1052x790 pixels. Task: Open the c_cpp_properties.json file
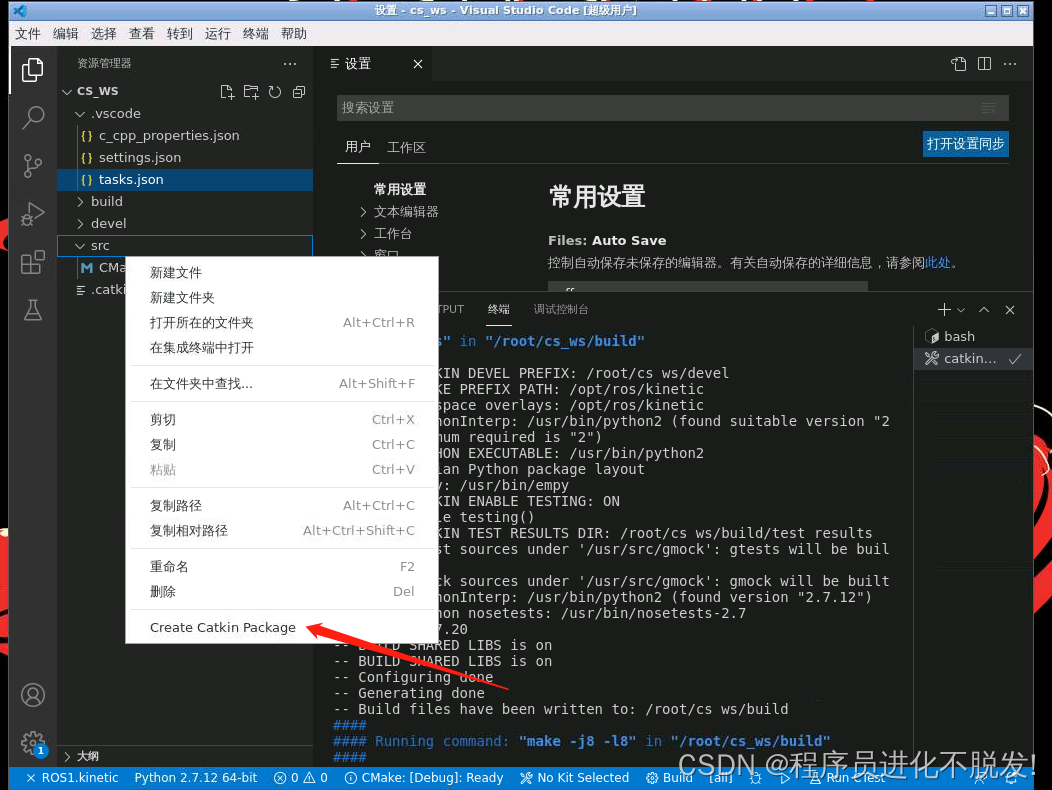[185, 136]
